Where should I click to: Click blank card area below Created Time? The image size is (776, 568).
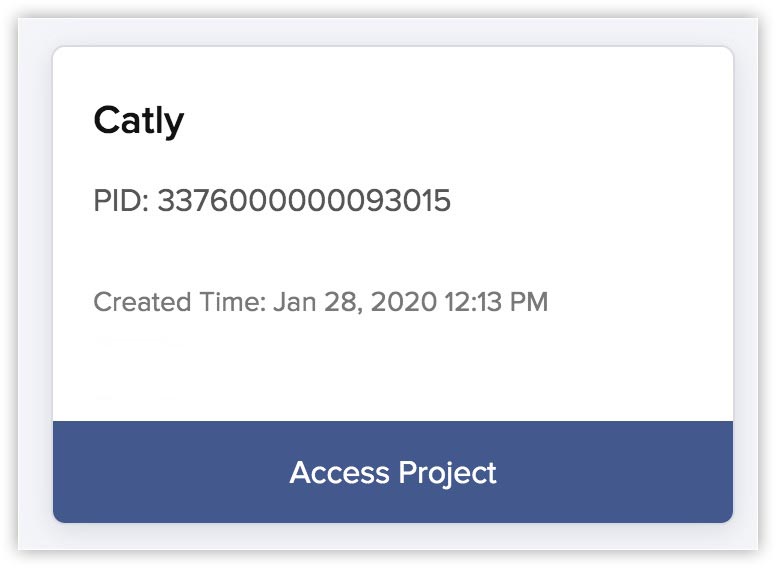point(393,370)
